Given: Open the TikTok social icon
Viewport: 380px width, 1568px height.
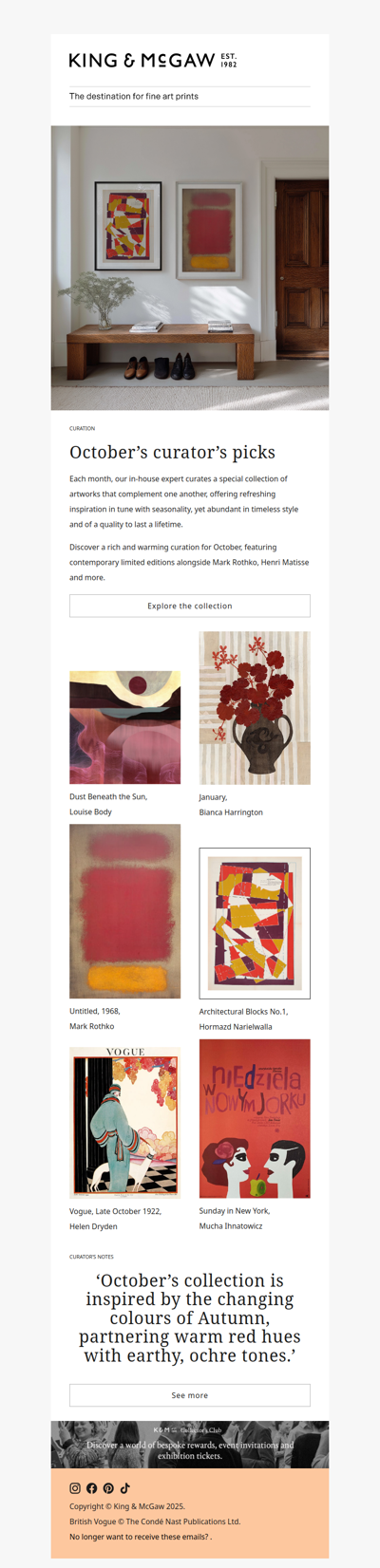Looking at the screenshot, I should tap(124, 1488).
